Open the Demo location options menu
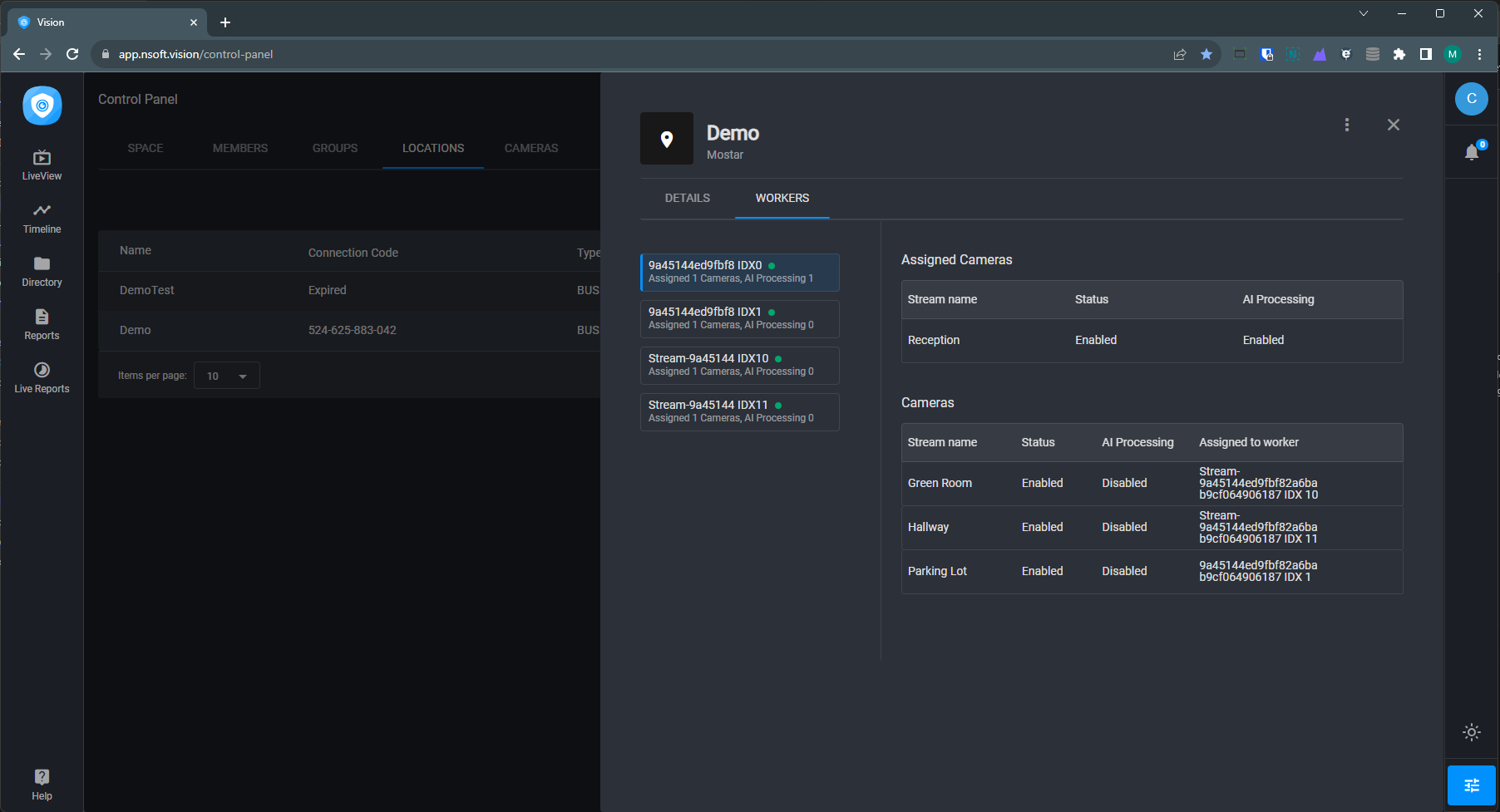 (1347, 125)
